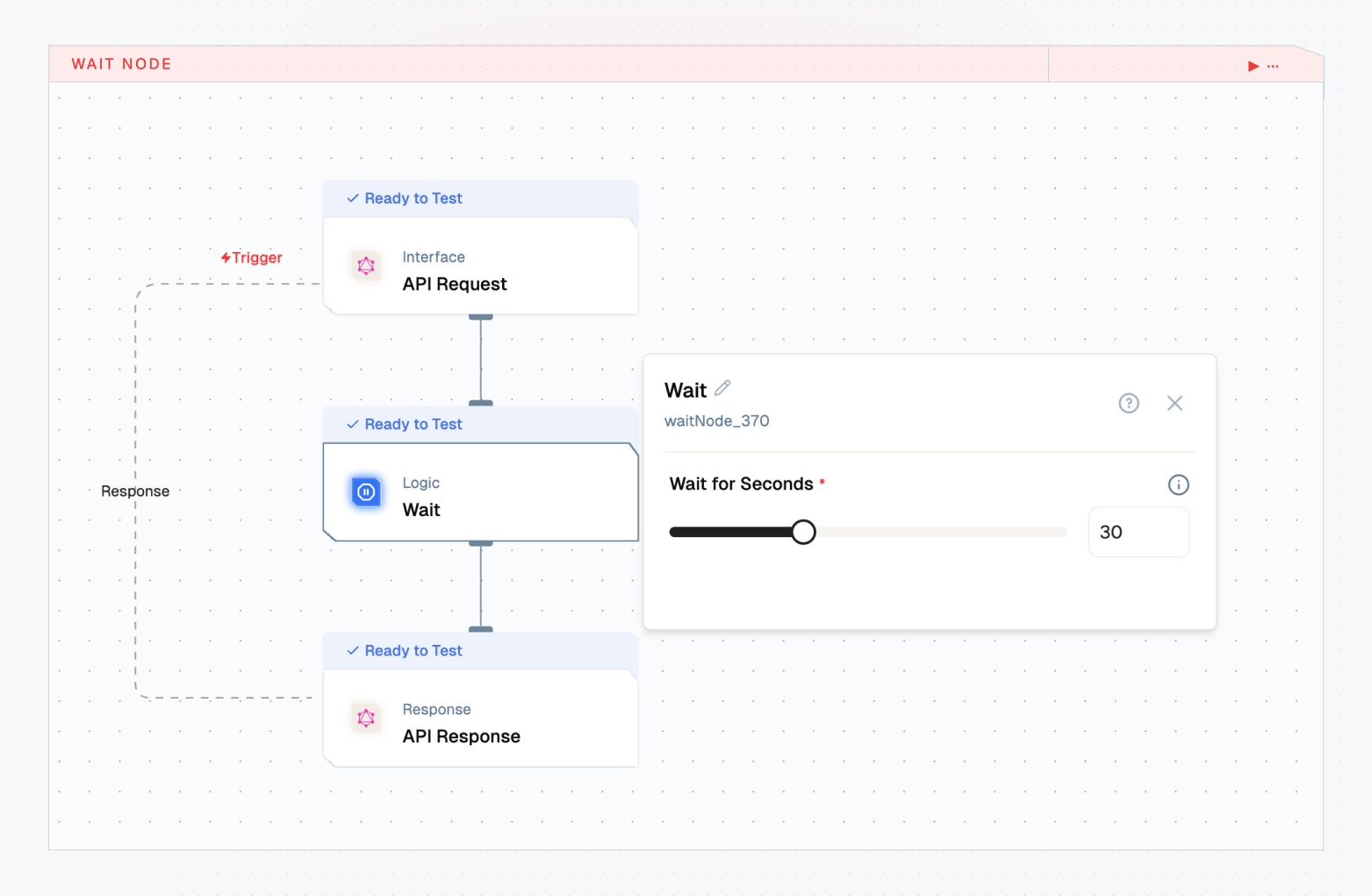Open the three-dot more options menu

tap(1273, 66)
